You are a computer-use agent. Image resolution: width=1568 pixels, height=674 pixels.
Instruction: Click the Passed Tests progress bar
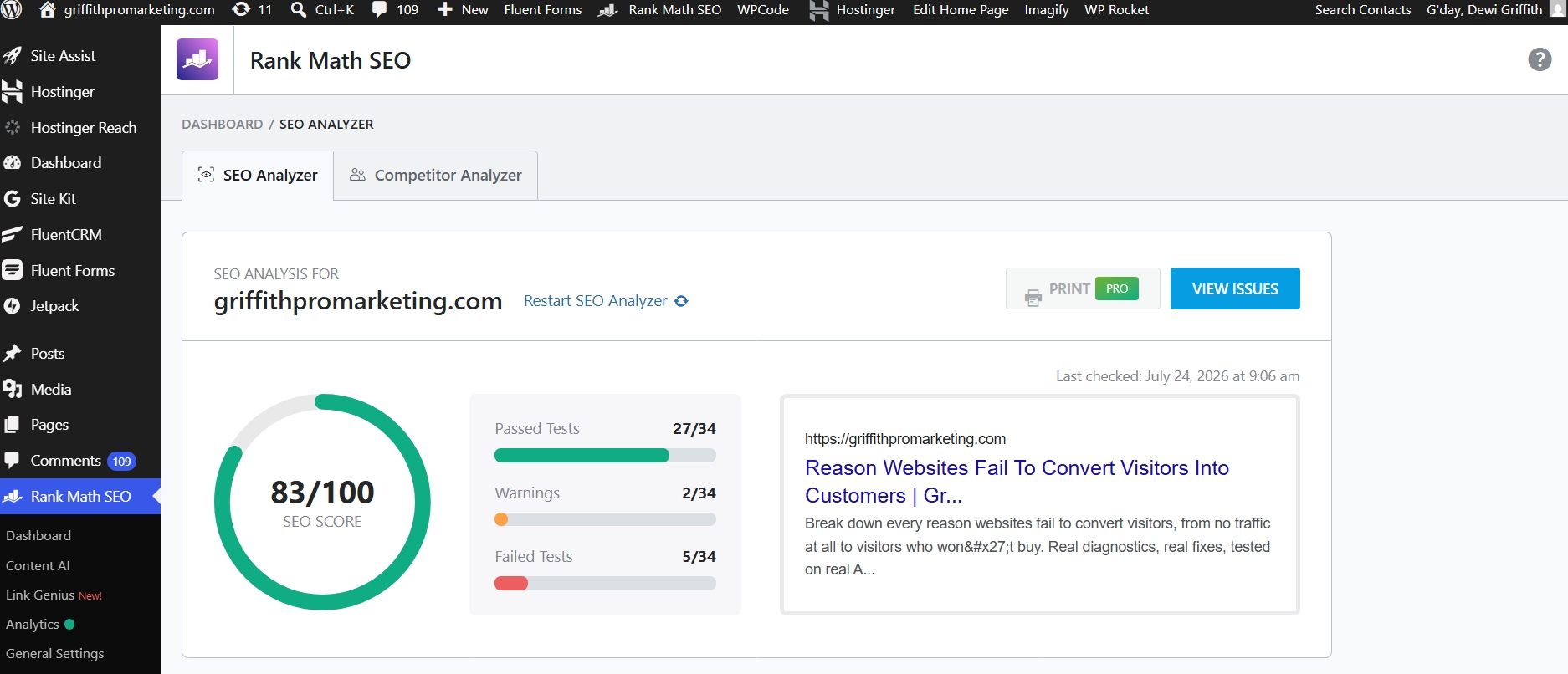(x=605, y=456)
